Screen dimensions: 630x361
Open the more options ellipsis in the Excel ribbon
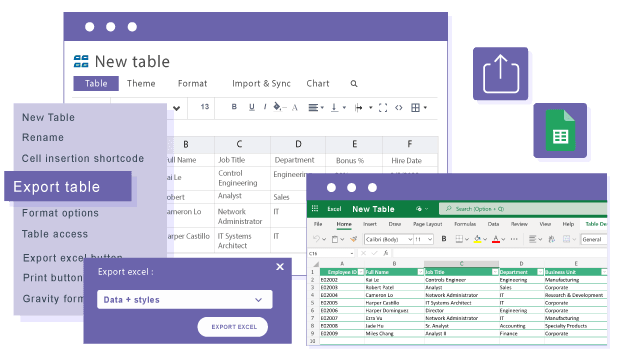pyautogui.click(x=514, y=239)
